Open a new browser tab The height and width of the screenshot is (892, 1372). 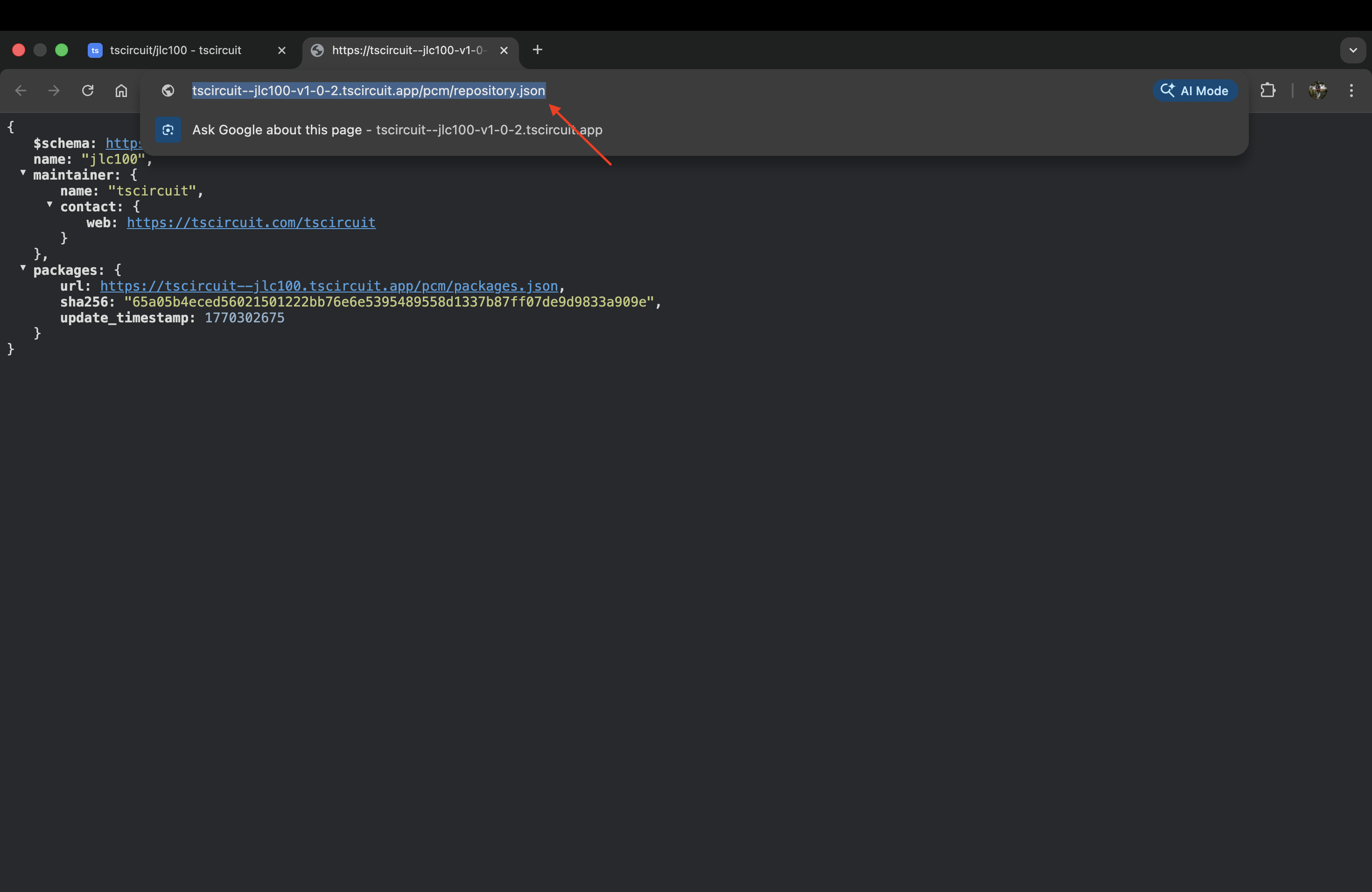tap(537, 49)
